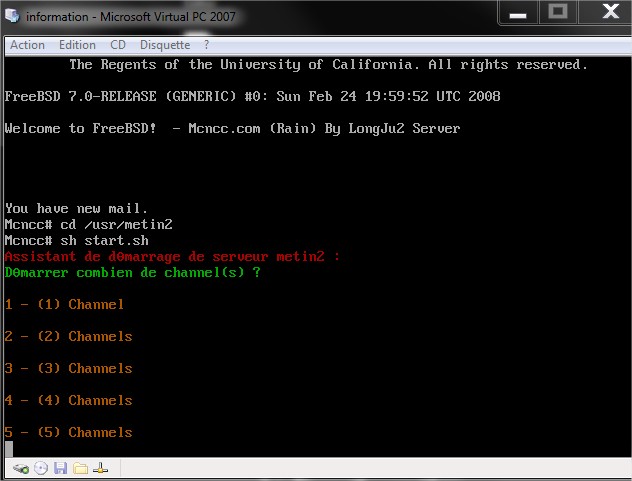Open the CD menu

[118, 45]
